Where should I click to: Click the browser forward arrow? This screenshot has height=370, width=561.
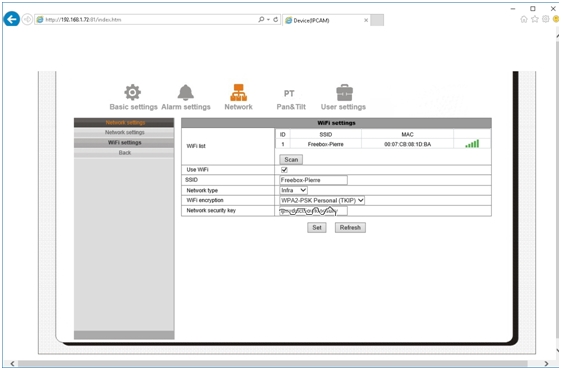pos(27,19)
